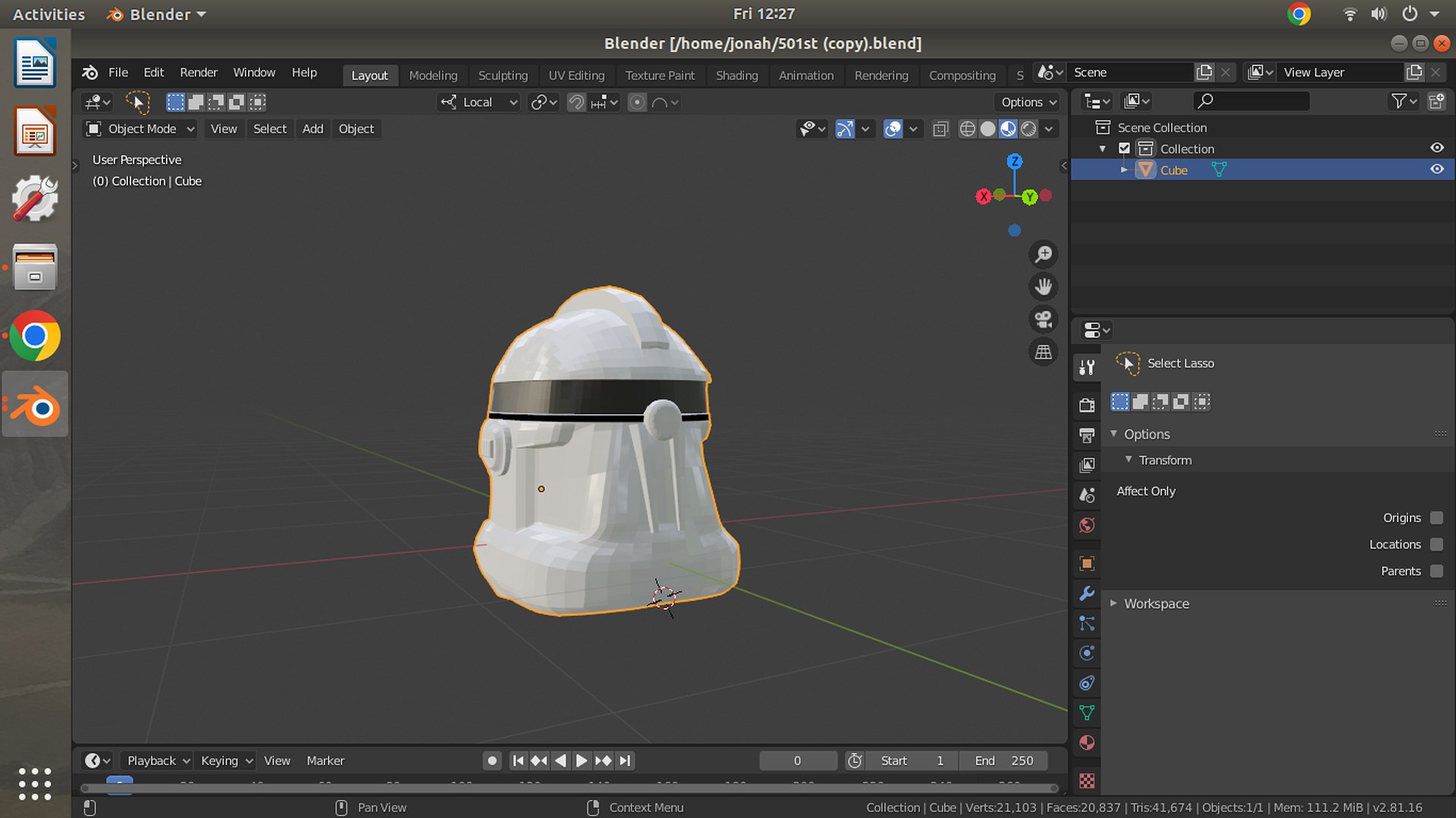Switch to rendered viewport shading
Screen dimensions: 1456x818
click(x=1028, y=129)
